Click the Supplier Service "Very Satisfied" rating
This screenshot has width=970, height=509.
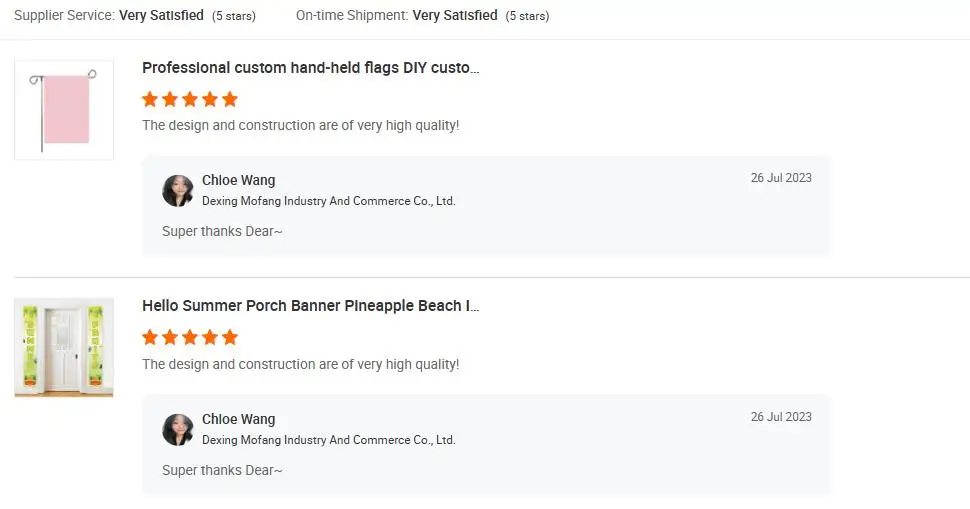pos(161,16)
